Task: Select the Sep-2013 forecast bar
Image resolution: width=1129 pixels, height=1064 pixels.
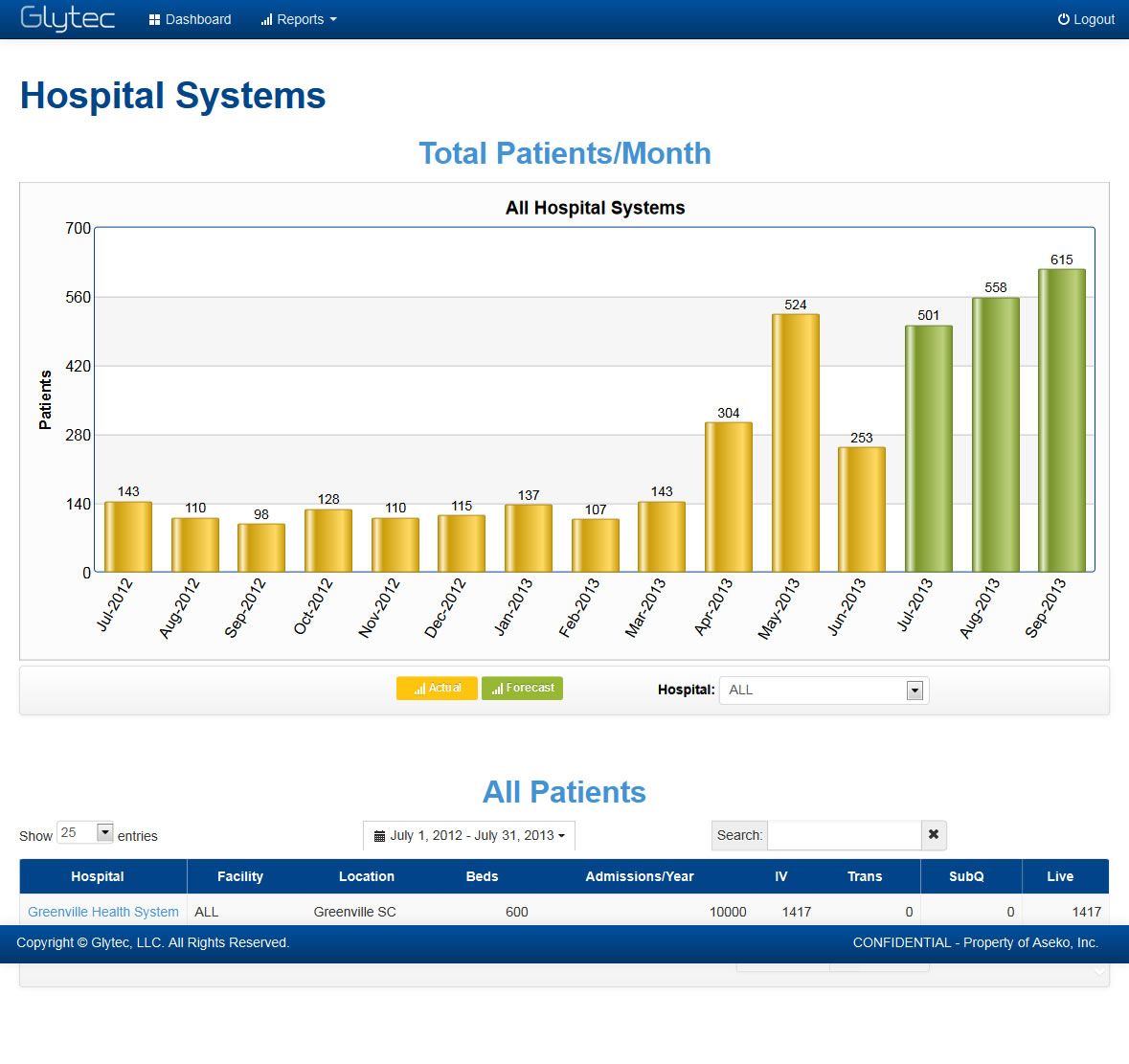Action: click(1061, 420)
